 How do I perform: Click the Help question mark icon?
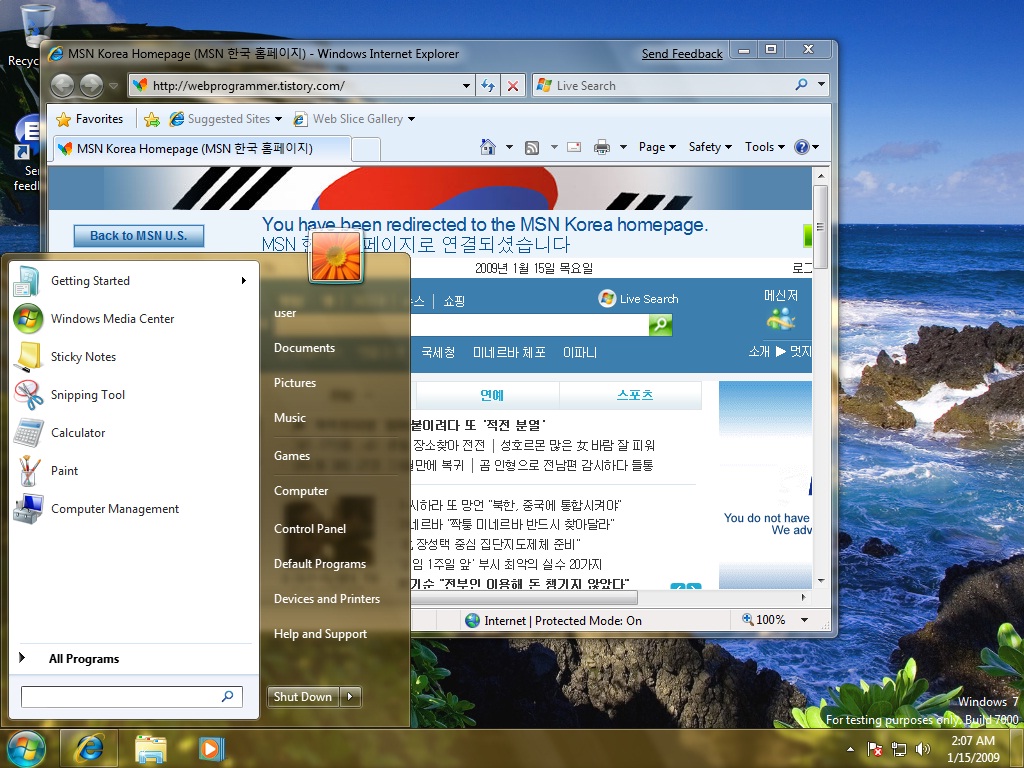coord(801,147)
